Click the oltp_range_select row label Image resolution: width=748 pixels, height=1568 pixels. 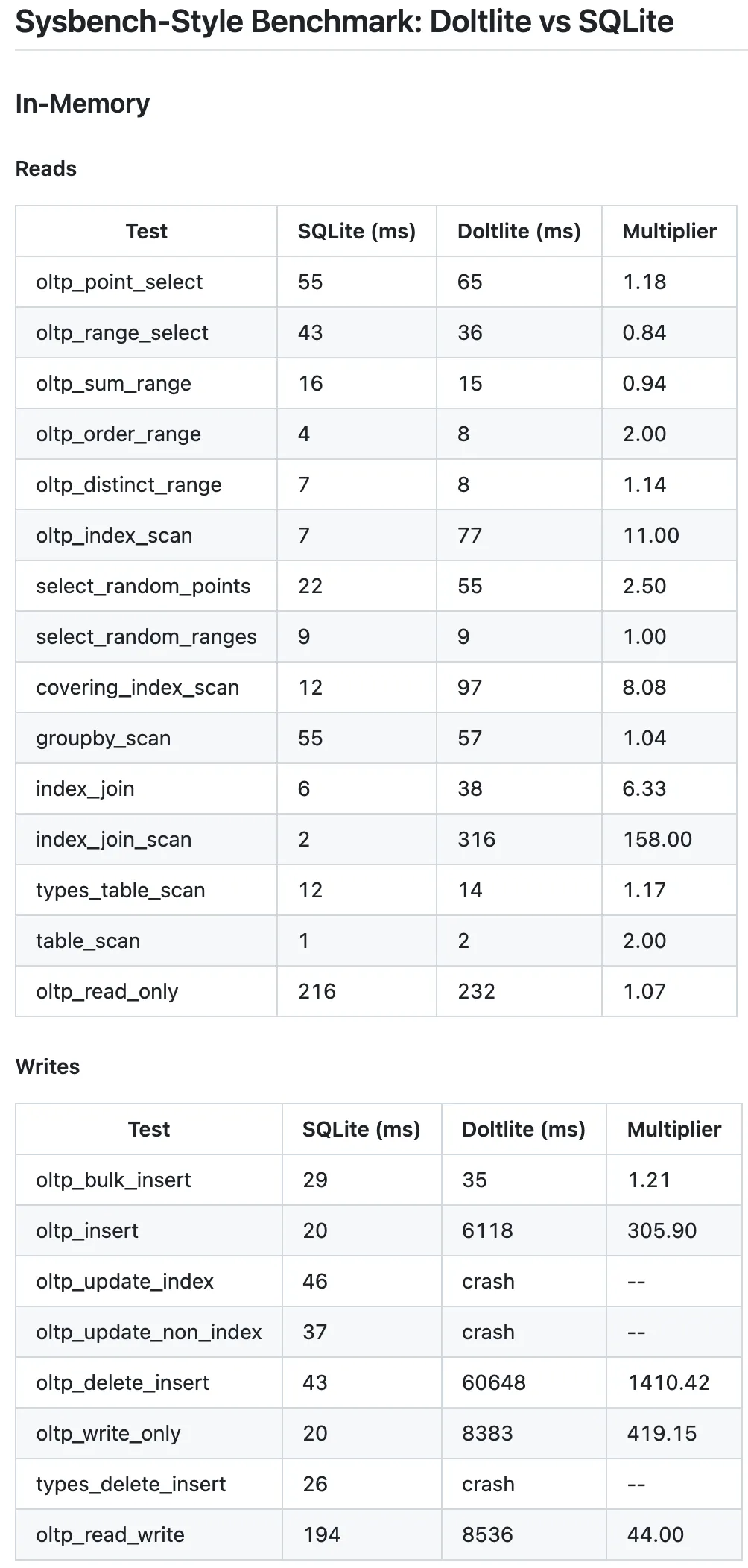pos(122,332)
